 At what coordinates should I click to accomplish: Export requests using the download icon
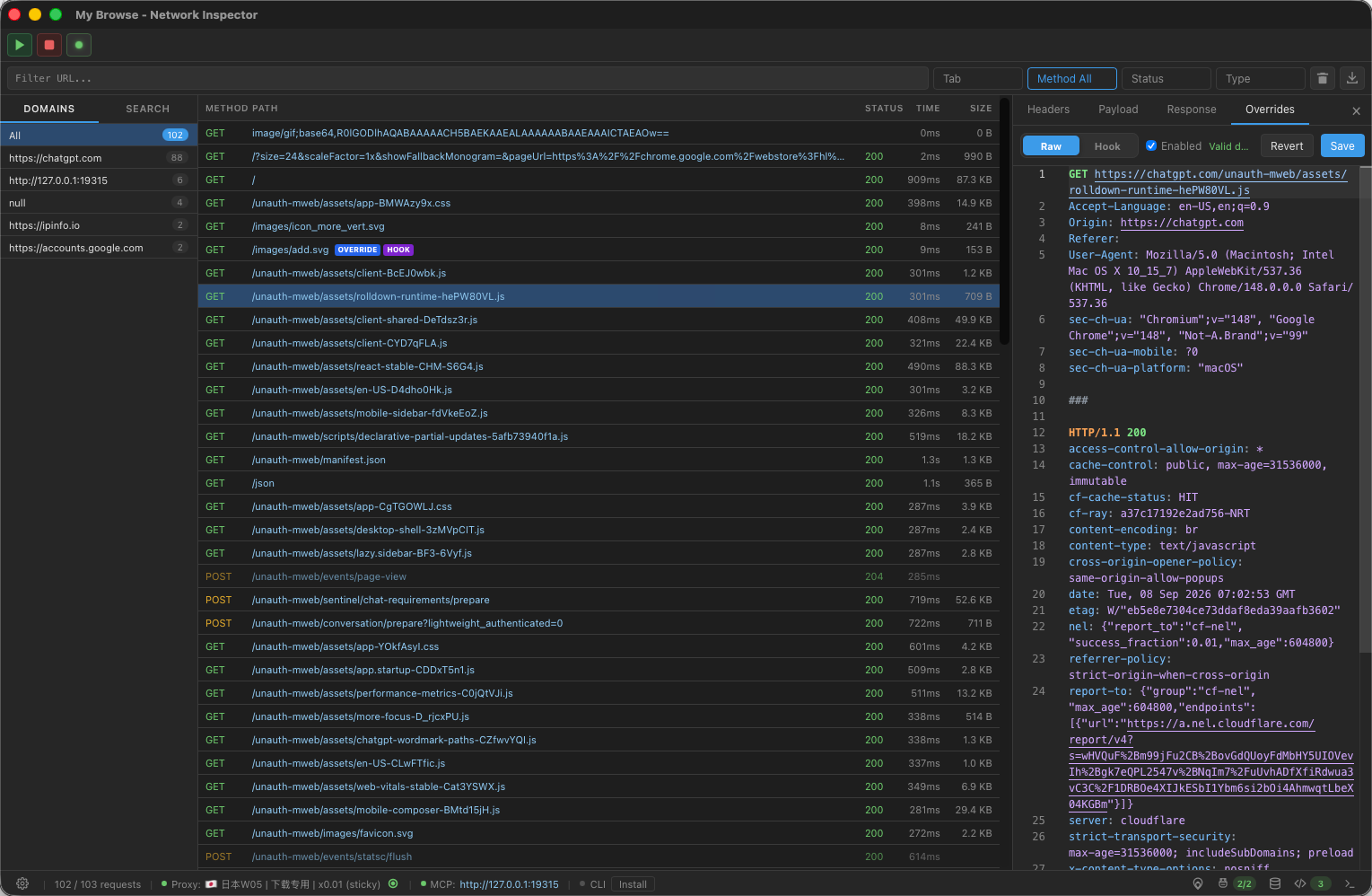coord(1352,78)
